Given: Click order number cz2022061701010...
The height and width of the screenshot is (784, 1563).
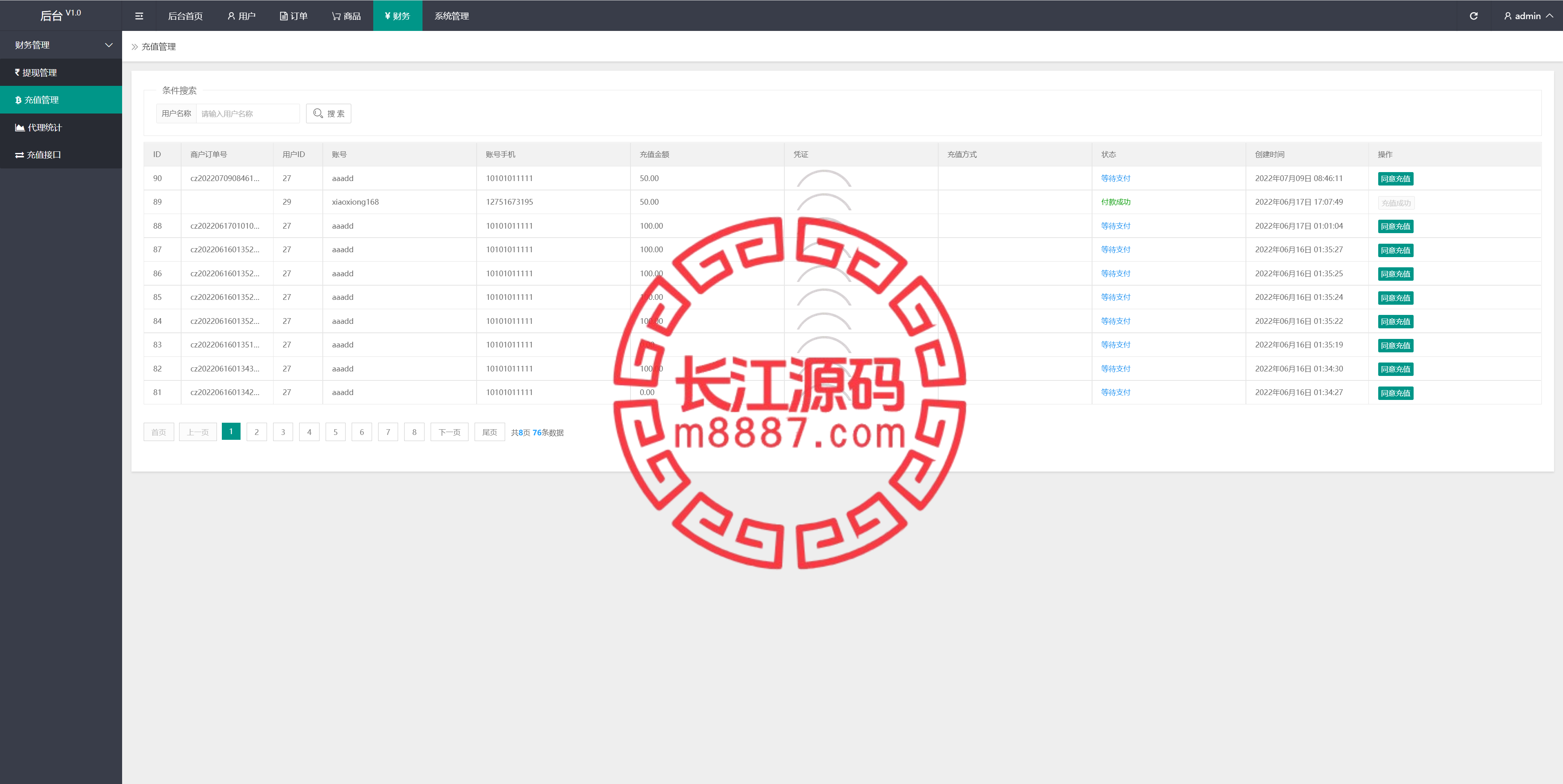Looking at the screenshot, I should tap(225, 225).
